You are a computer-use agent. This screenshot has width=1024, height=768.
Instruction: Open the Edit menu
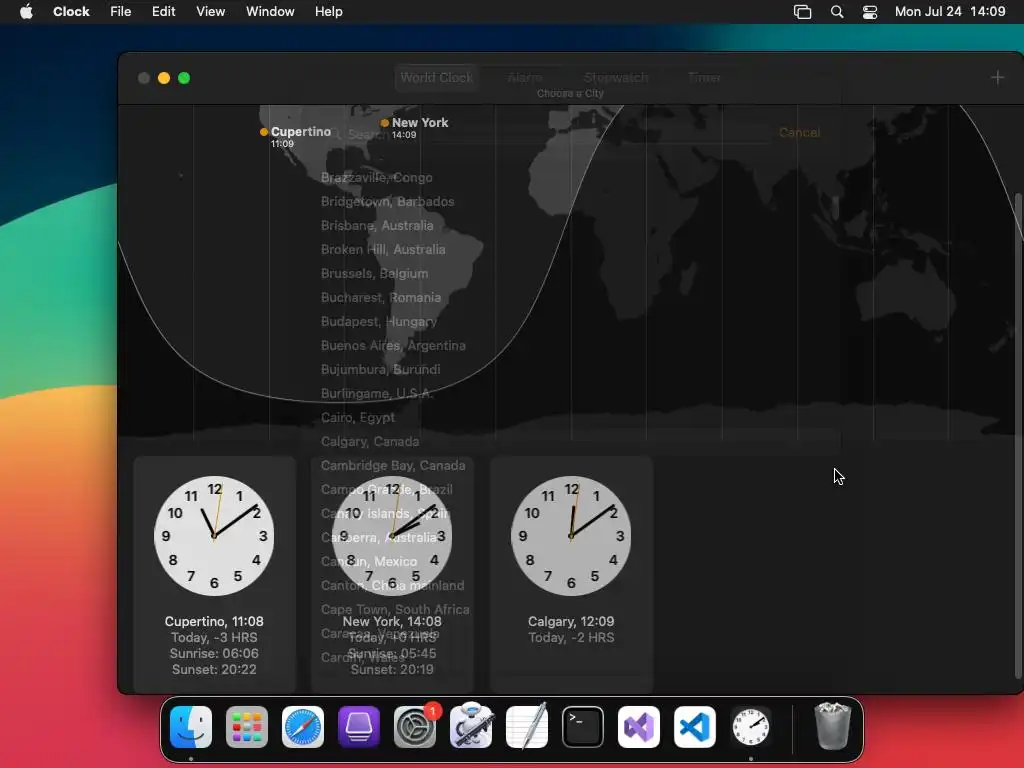[163, 12]
